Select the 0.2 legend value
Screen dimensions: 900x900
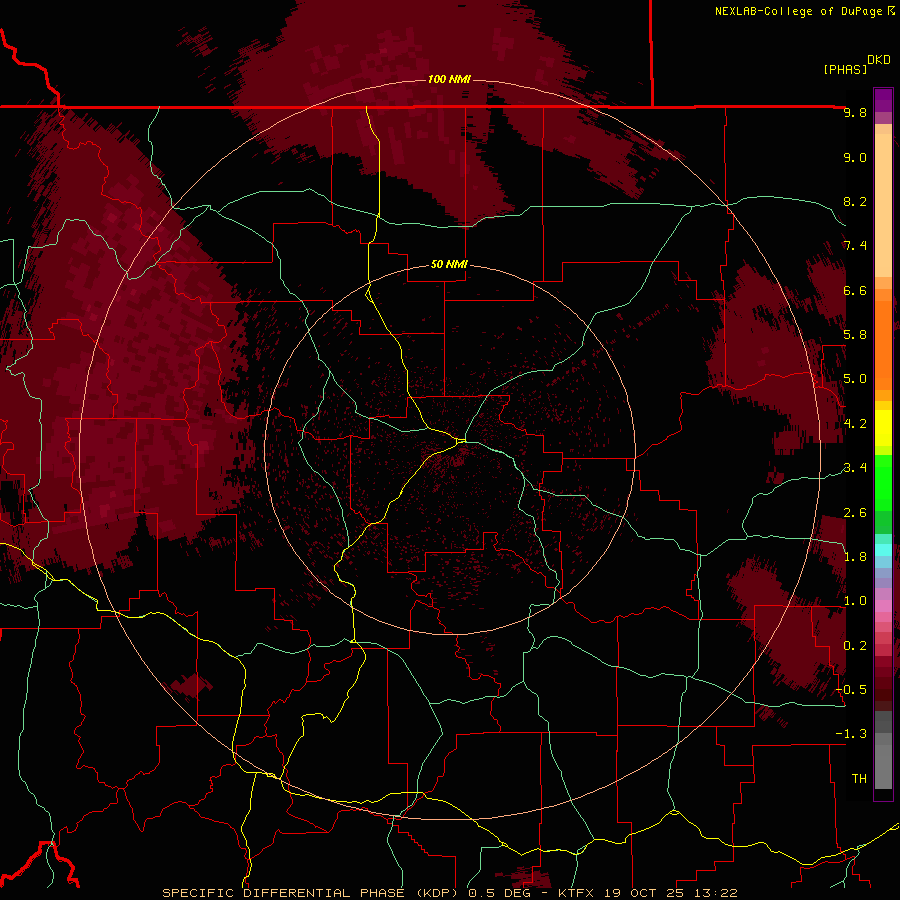coord(855,645)
